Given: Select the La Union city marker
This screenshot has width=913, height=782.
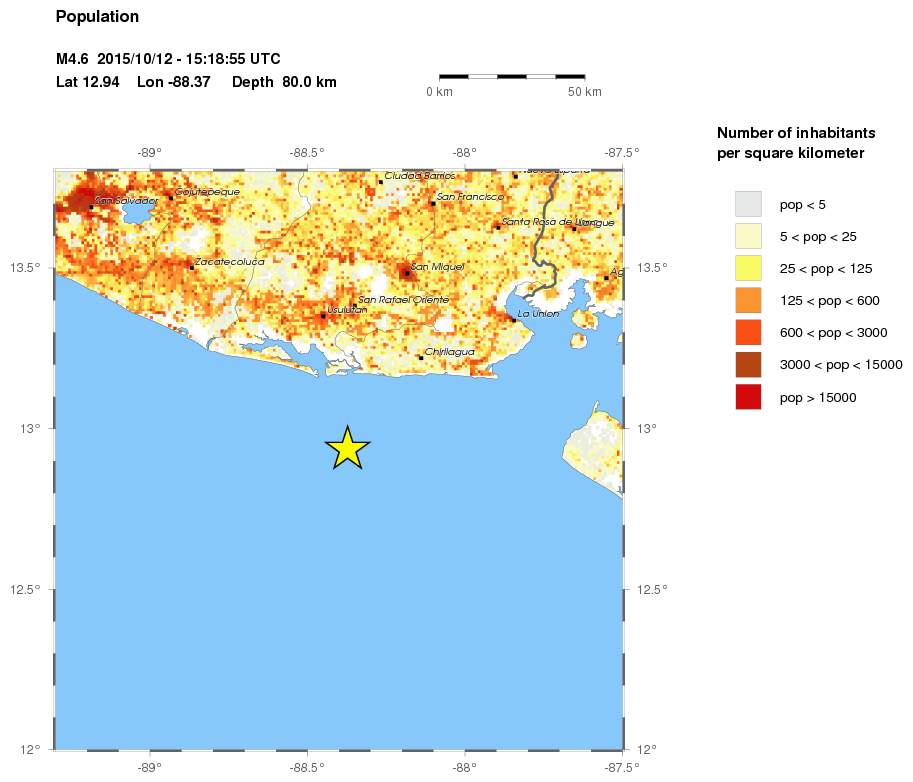Looking at the screenshot, I should pyautogui.click(x=514, y=320).
